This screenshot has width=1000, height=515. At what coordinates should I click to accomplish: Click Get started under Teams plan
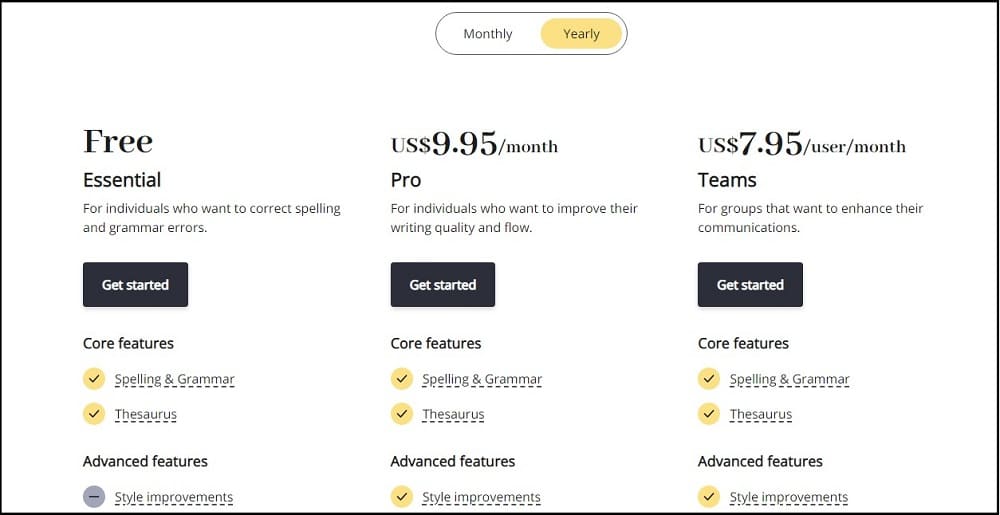click(x=750, y=284)
